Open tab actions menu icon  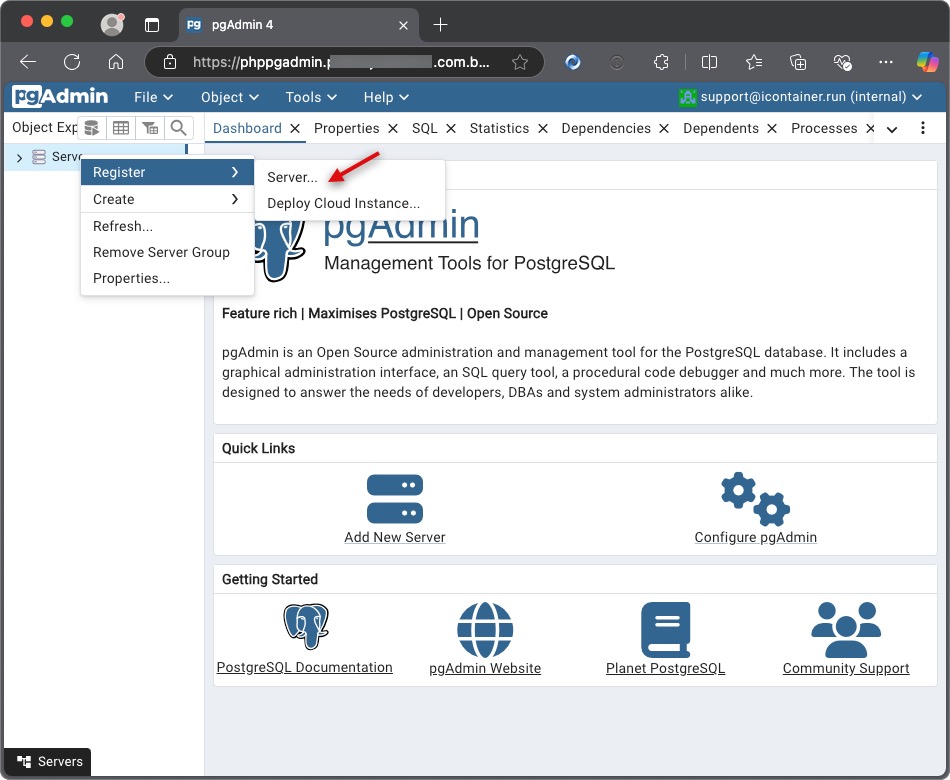tap(151, 25)
